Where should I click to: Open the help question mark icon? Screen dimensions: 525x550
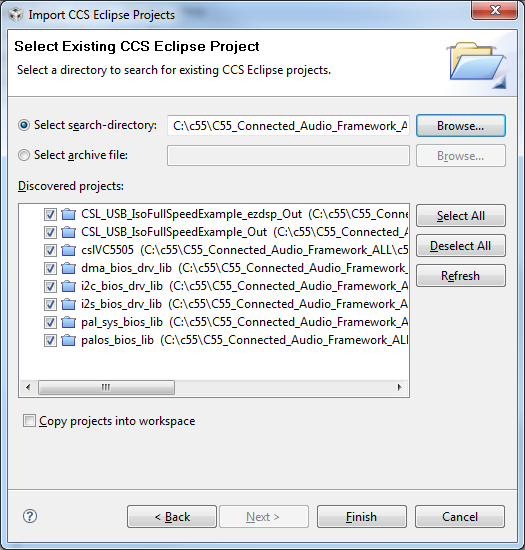pos(30,516)
